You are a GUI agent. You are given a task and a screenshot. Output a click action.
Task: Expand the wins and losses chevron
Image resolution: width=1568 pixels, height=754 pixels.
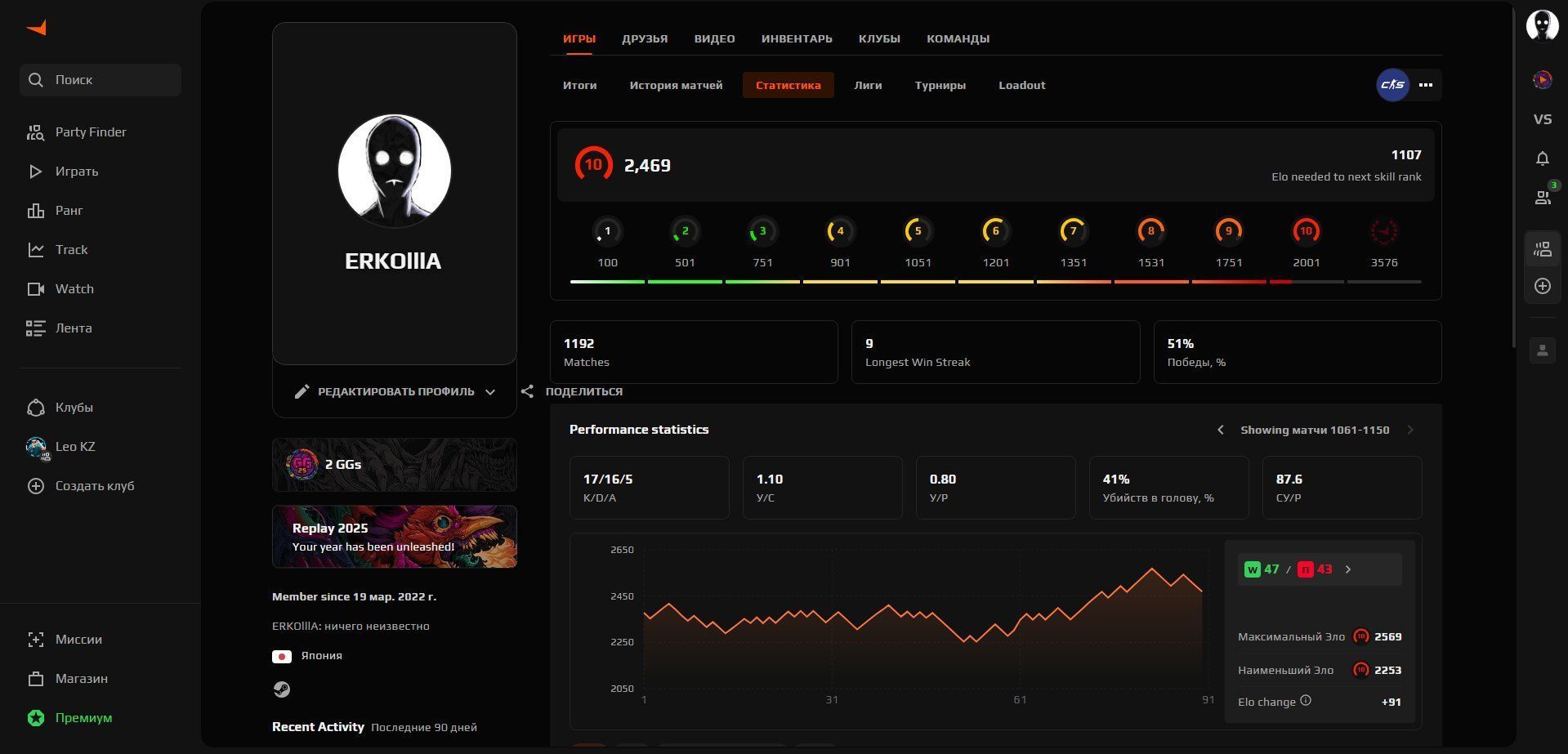(x=1348, y=569)
